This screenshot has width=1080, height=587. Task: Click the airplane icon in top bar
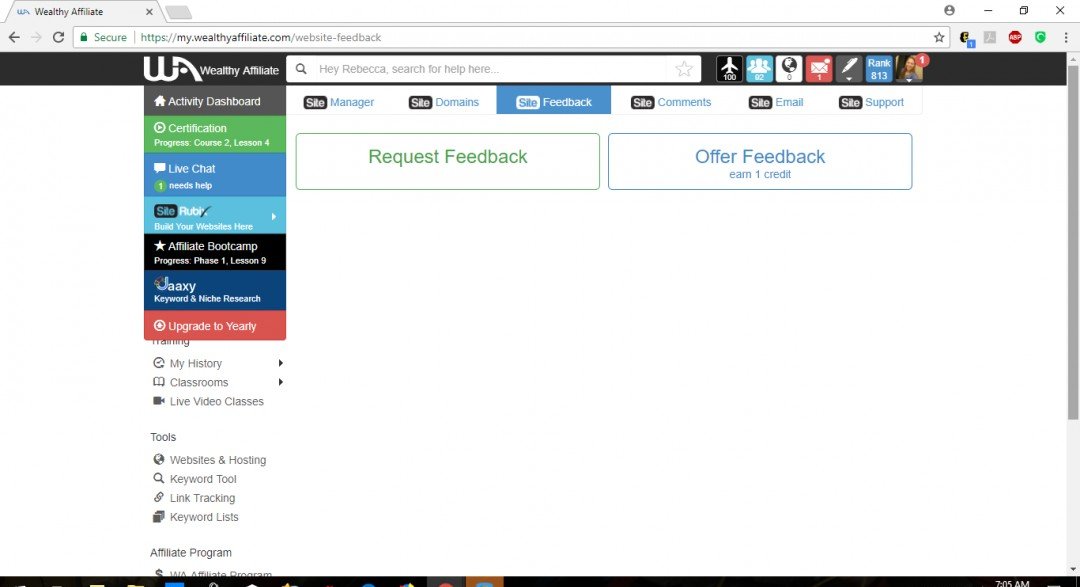point(729,69)
